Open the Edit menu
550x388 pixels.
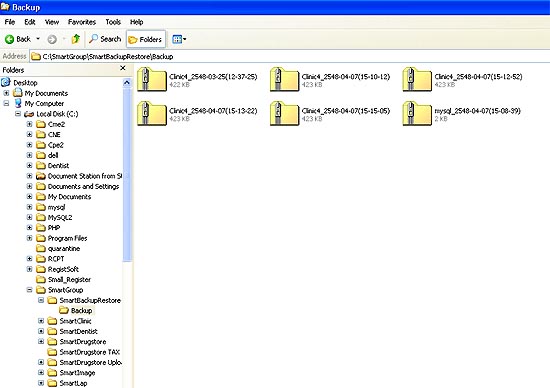click(30, 22)
